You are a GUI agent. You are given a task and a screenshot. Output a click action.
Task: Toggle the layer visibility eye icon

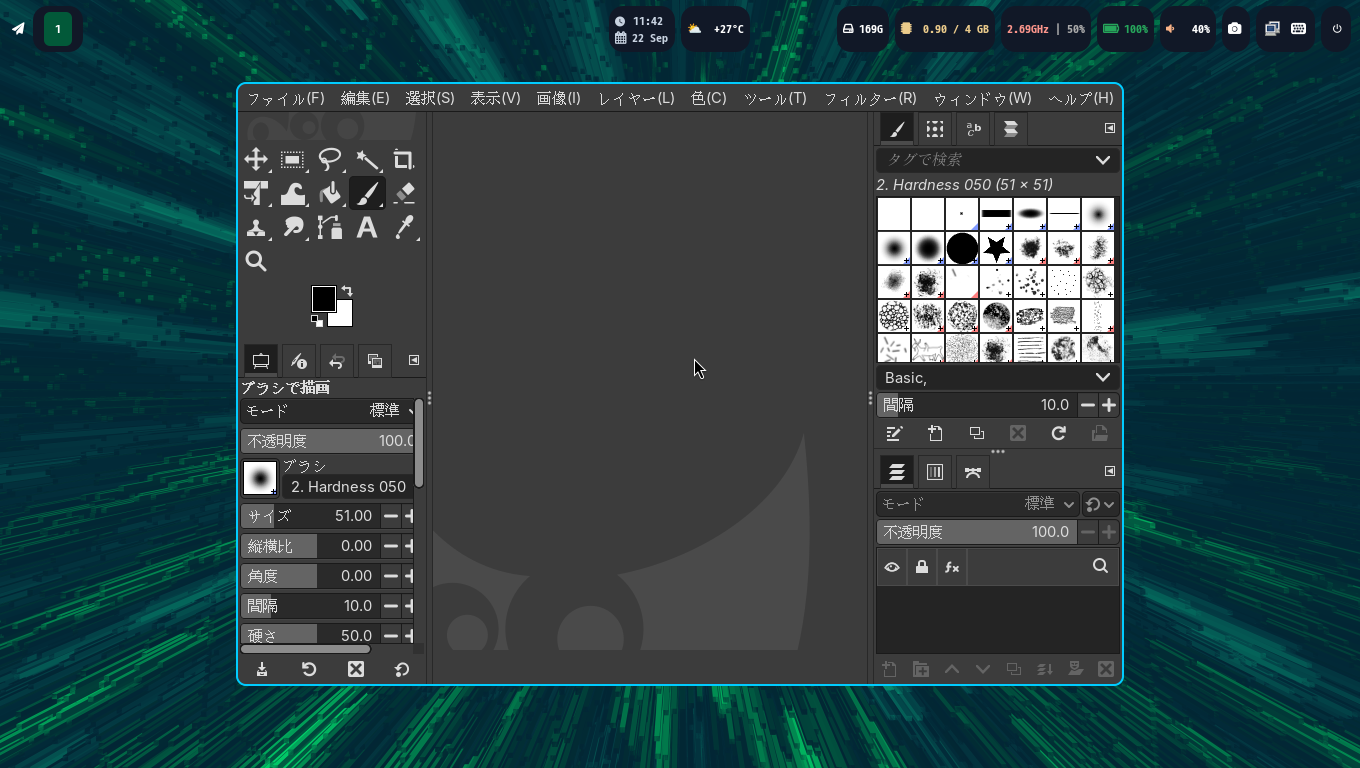pyautogui.click(x=892, y=567)
